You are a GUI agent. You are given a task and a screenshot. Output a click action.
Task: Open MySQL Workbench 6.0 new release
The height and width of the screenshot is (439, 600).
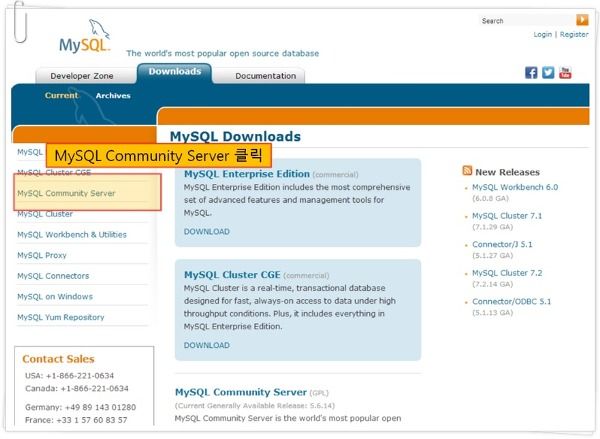pyautogui.click(x=515, y=187)
